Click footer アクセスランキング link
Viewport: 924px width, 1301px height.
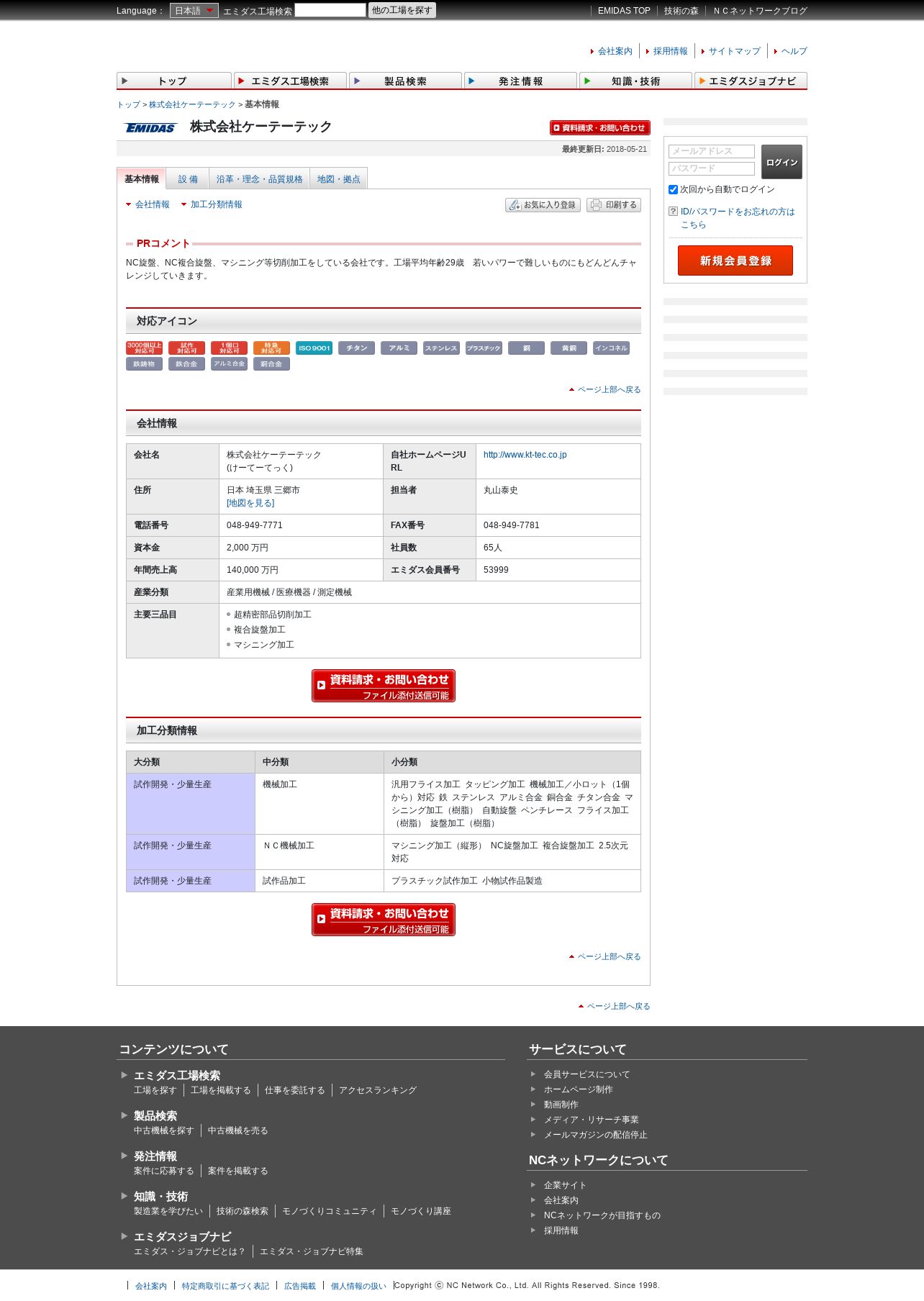click(378, 1090)
